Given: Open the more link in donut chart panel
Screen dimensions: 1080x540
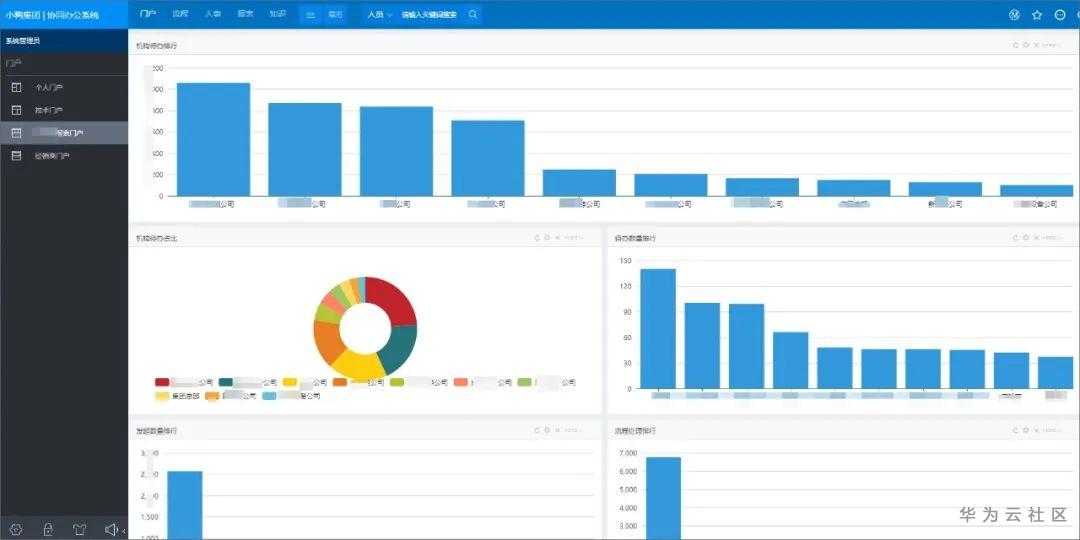Looking at the screenshot, I should click(573, 238).
